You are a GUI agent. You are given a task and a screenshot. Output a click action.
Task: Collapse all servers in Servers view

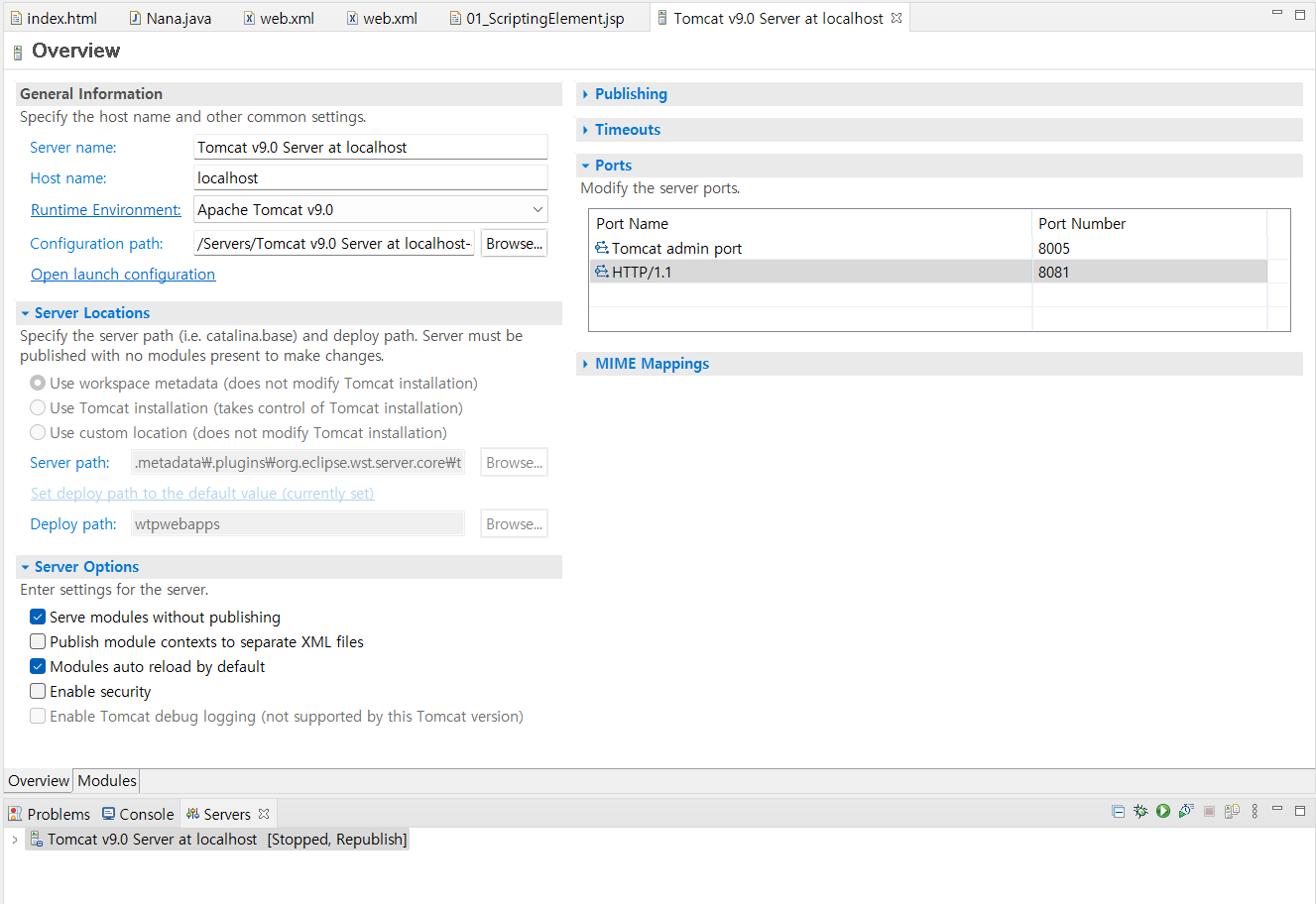coord(1118,811)
